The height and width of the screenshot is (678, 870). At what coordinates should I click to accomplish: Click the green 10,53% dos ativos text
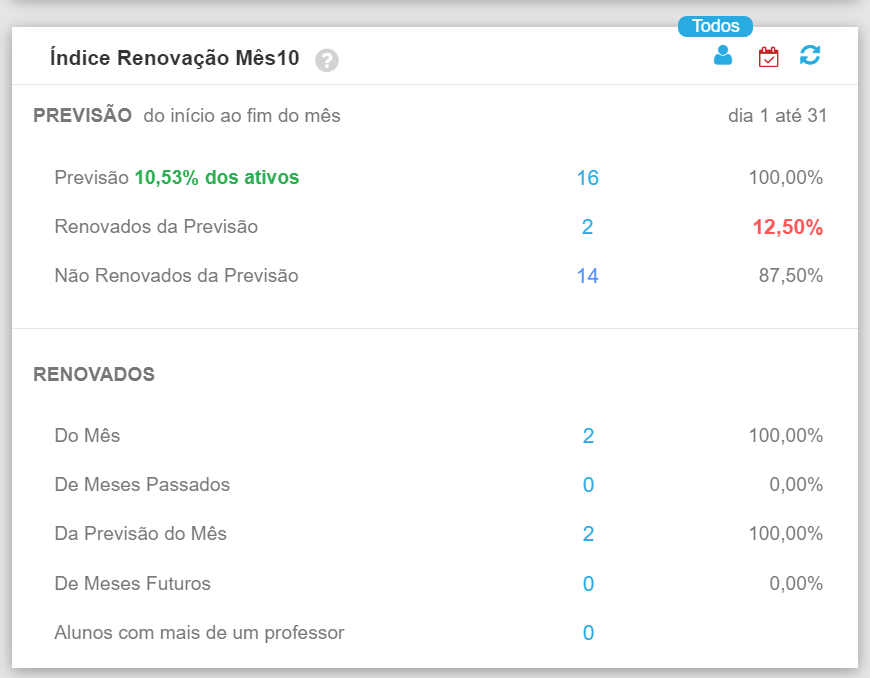(x=217, y=177)
